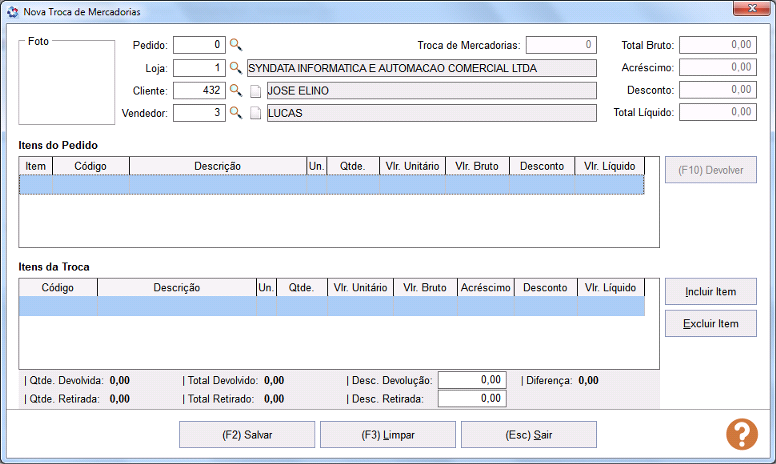Click the LUCAS vendor name field

pos(432,113)
